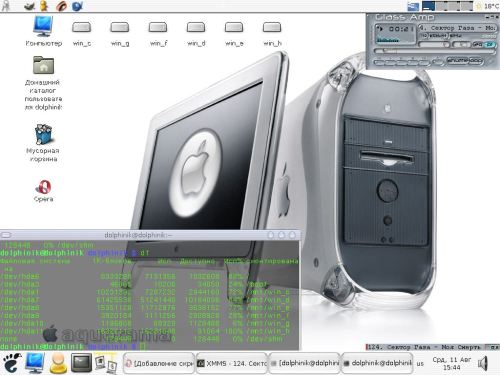The height and width of the screenshot is (375, 500).
Task: Toggle the XMMS equalizer button
Action: (477, 44)
